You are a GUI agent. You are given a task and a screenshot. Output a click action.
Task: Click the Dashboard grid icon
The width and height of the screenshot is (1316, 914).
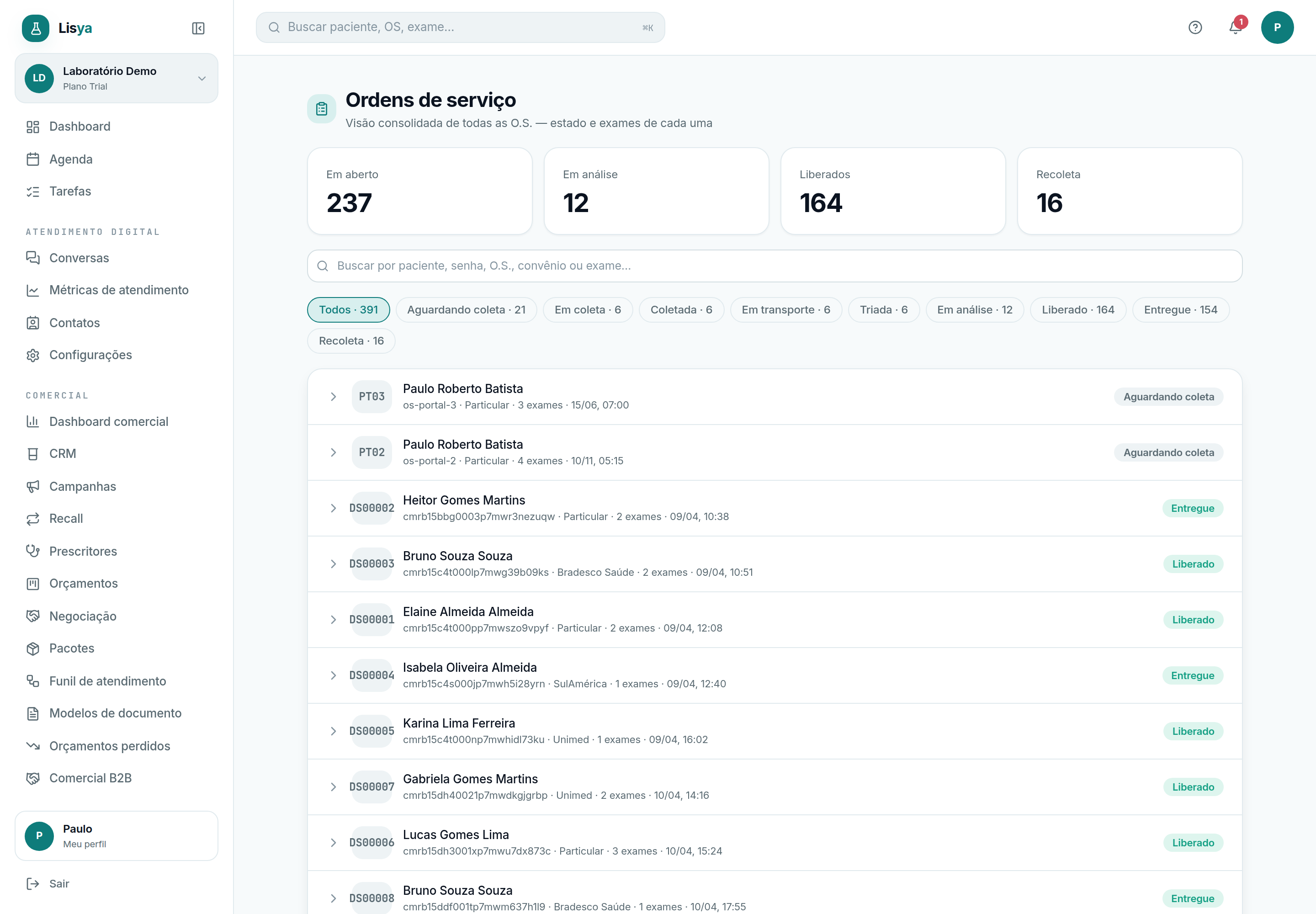(x=32, y=127)
